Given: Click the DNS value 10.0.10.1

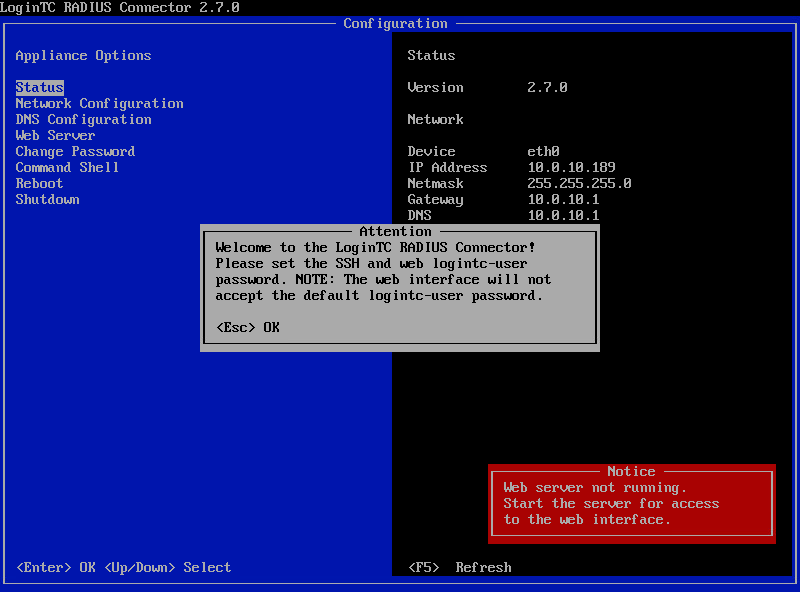Looking at the screenshot, I should (x=563, y=215).
